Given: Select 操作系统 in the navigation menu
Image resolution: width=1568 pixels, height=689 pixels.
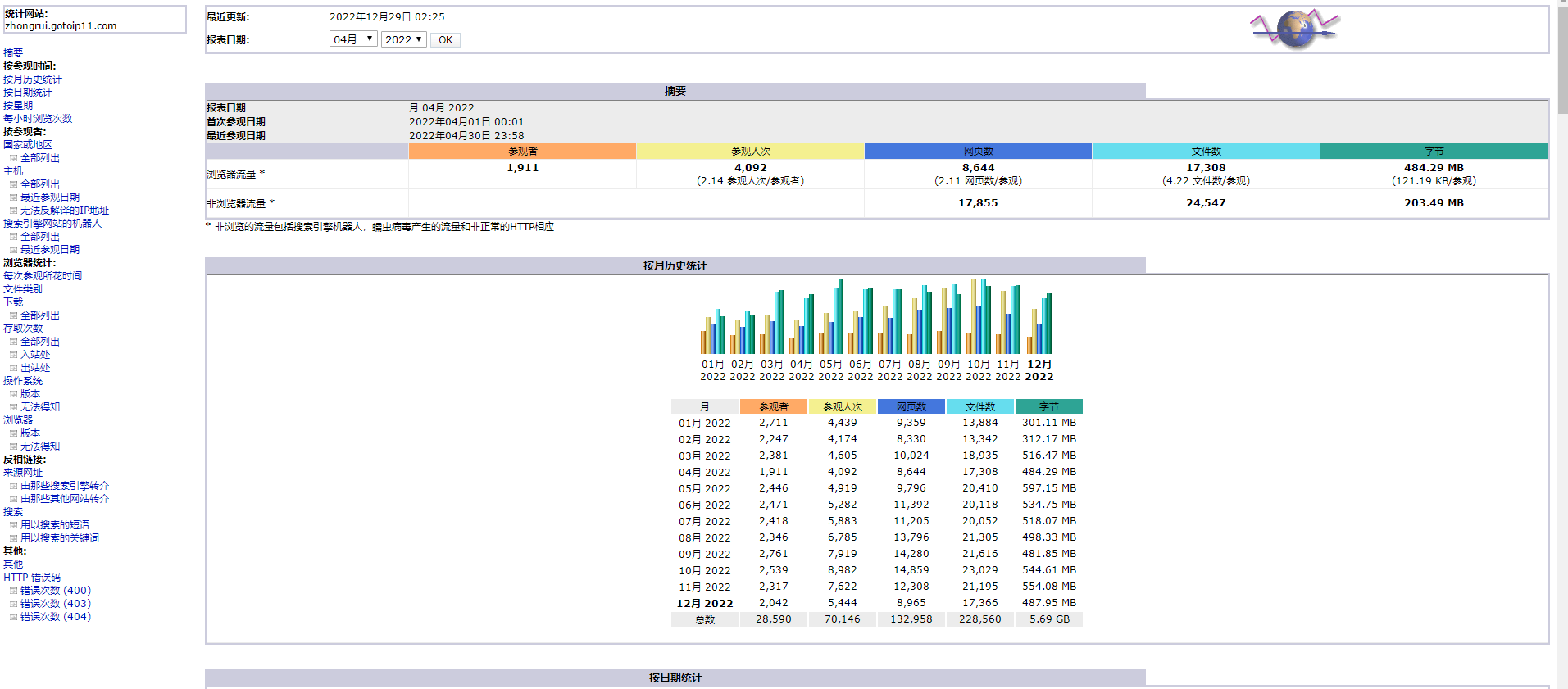Looking at the screenshot, I should click(23, 381).
